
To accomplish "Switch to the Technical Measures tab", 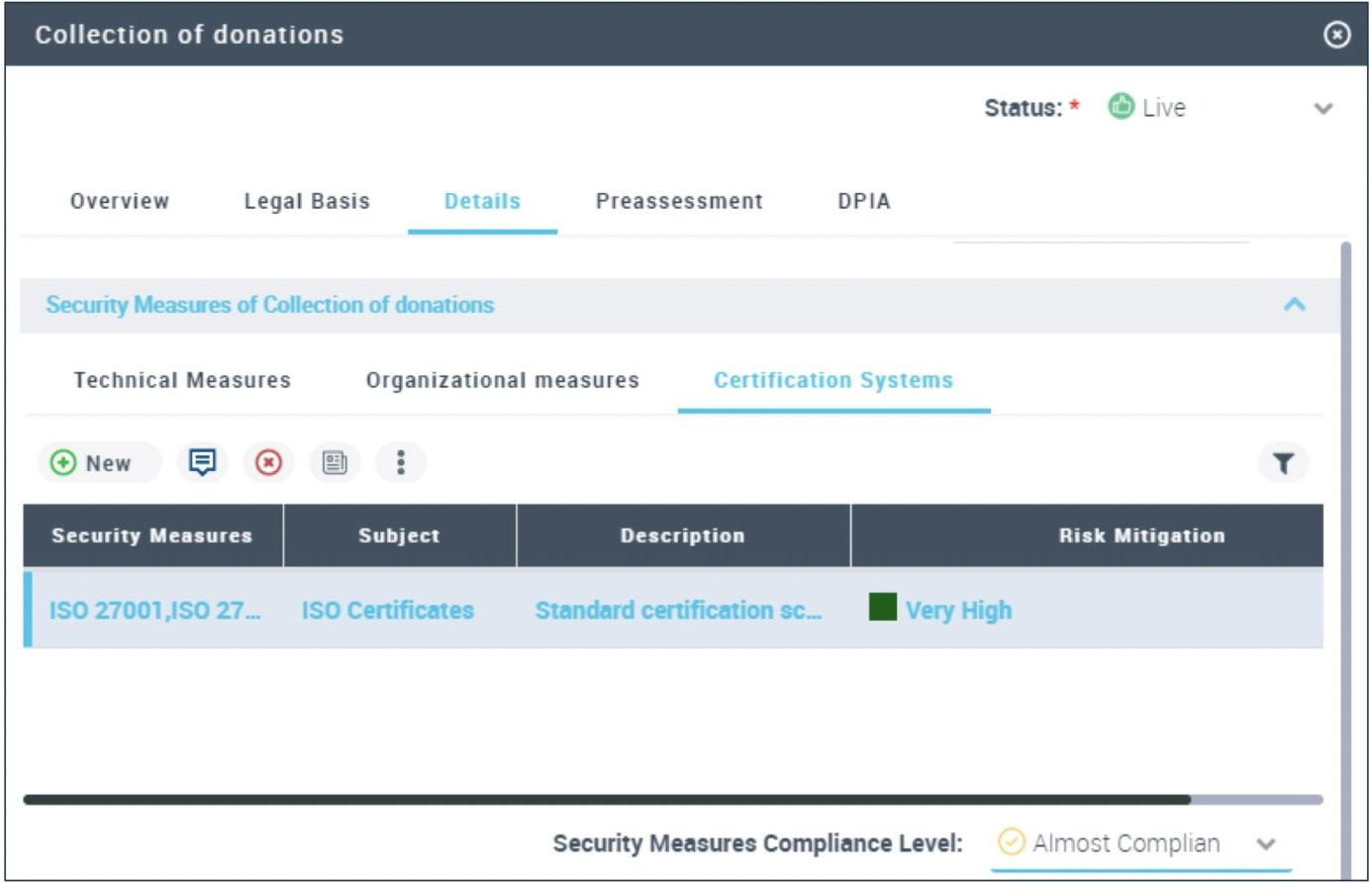I will [182, 380].
